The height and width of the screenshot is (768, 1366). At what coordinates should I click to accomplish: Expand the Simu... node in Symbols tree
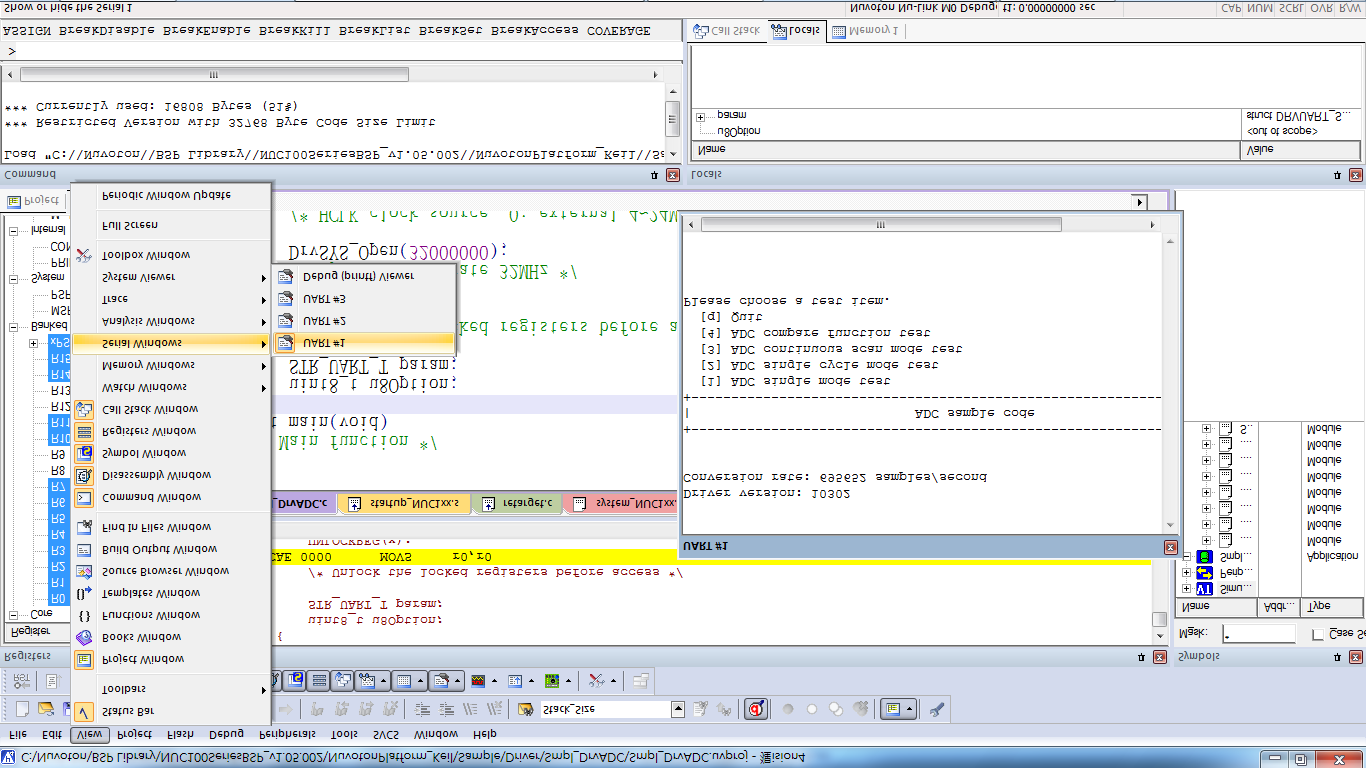point(1187,590)
